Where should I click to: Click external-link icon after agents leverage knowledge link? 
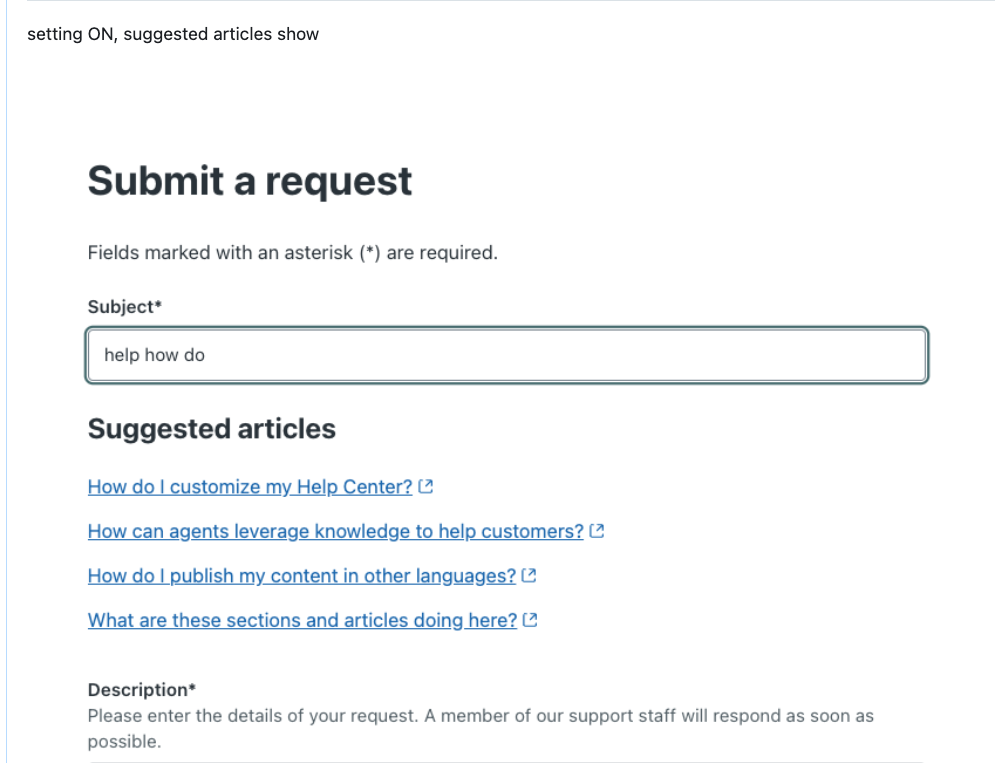pyautogui.click(x=597, y=531)
